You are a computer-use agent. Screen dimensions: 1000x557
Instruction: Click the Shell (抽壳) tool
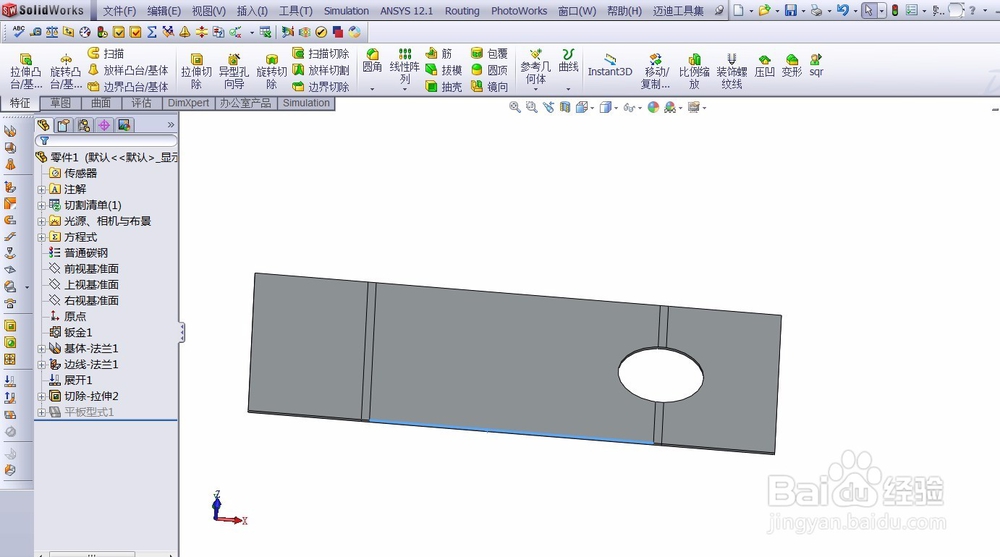point(443,86)
